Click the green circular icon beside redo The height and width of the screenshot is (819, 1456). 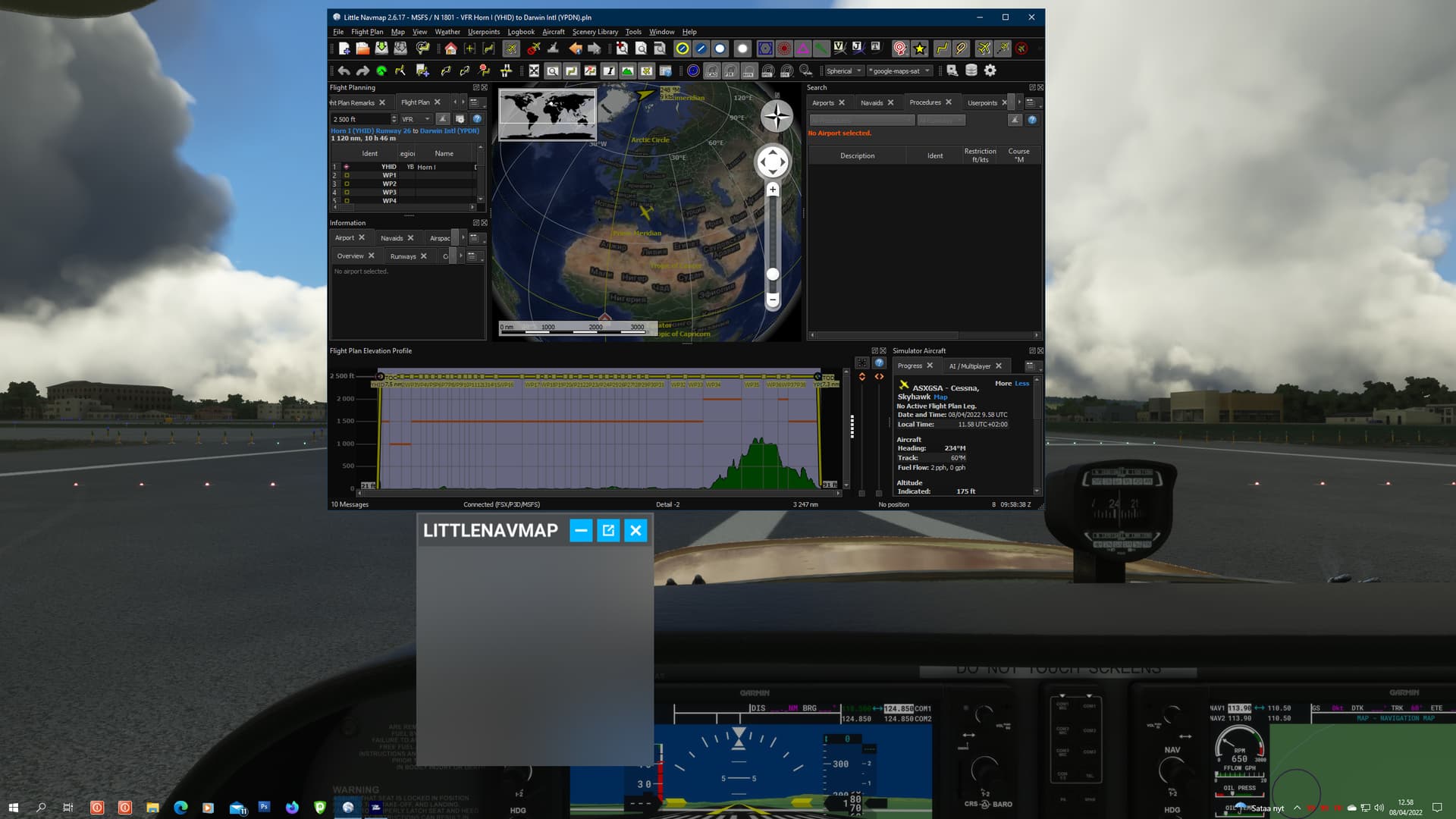pyautogui.click(x=381, y=71)
